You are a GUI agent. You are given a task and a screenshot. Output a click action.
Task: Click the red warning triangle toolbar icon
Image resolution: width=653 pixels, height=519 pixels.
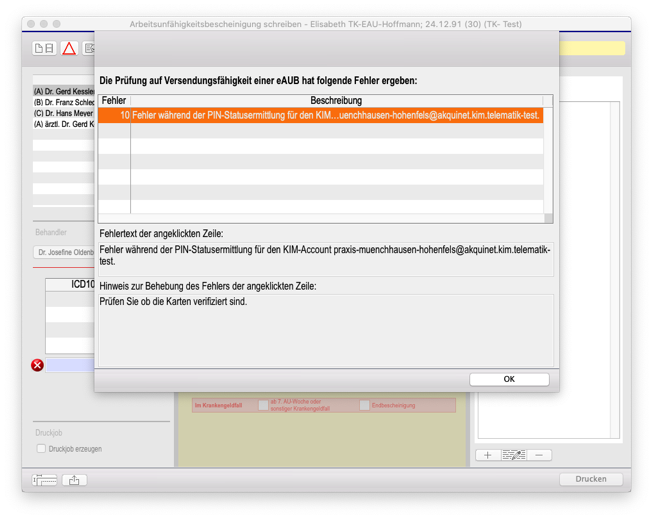pos(69,48)
